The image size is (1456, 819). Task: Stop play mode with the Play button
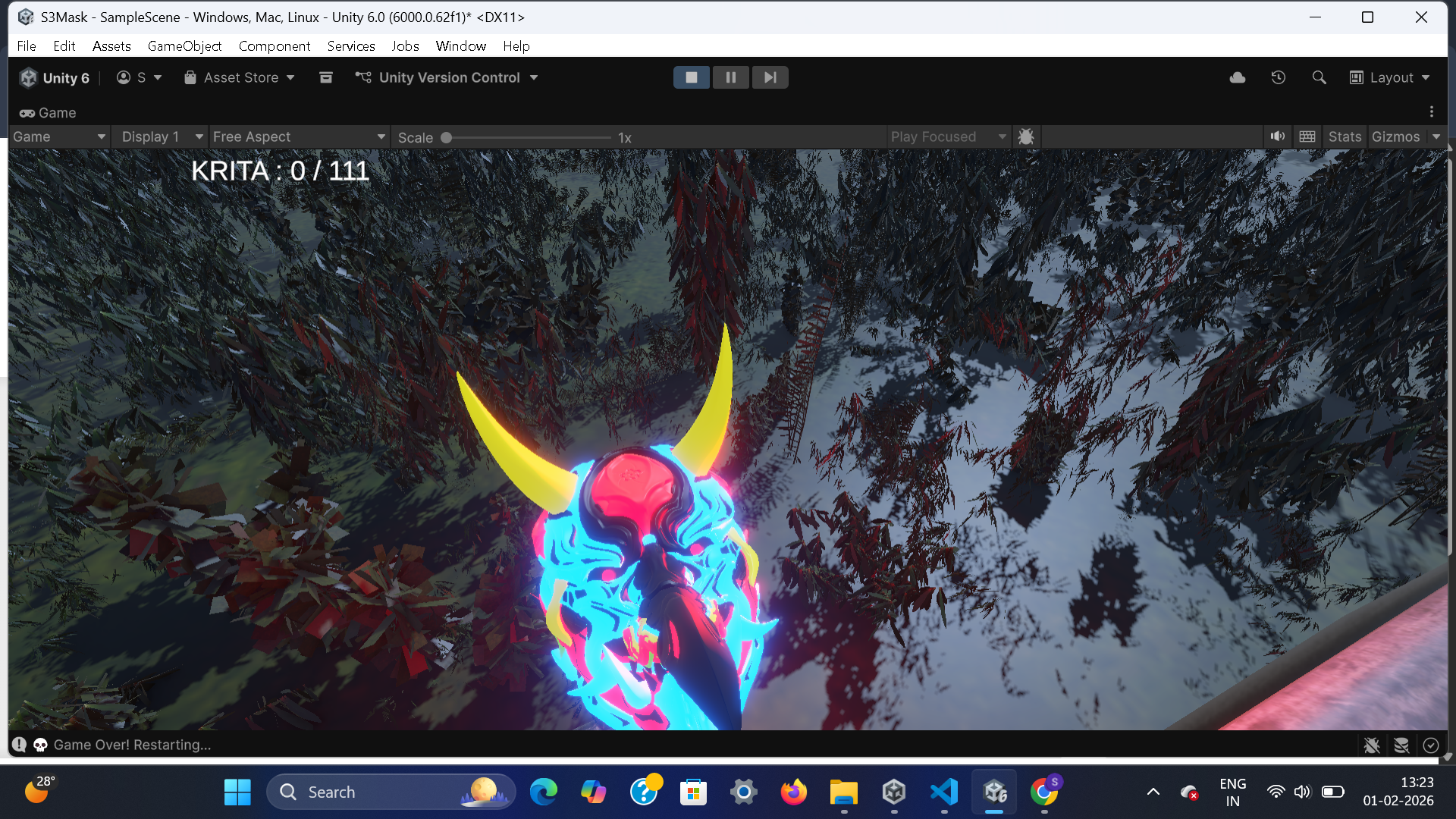692,77
